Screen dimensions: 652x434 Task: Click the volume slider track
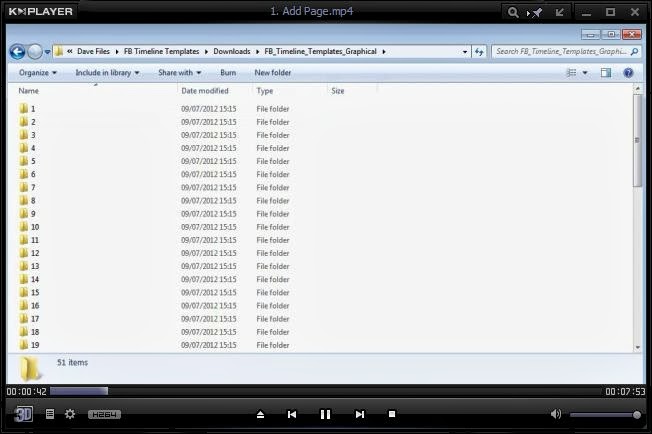605,414
